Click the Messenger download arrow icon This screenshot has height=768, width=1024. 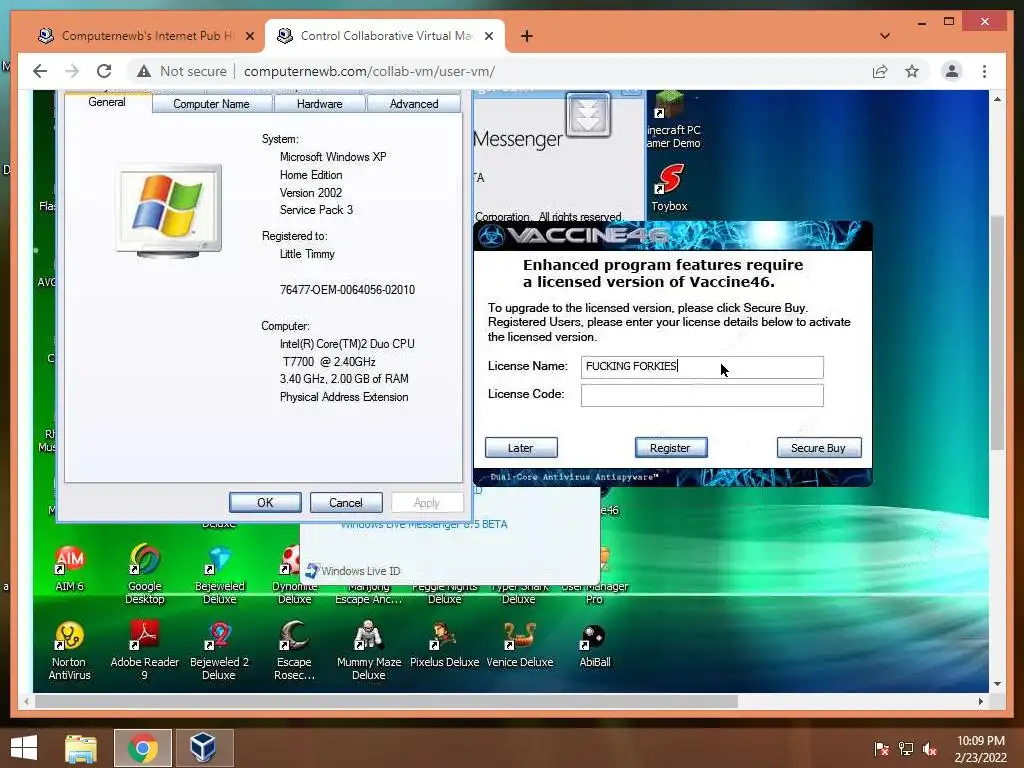pyautogui.click(x=588, y=116)
